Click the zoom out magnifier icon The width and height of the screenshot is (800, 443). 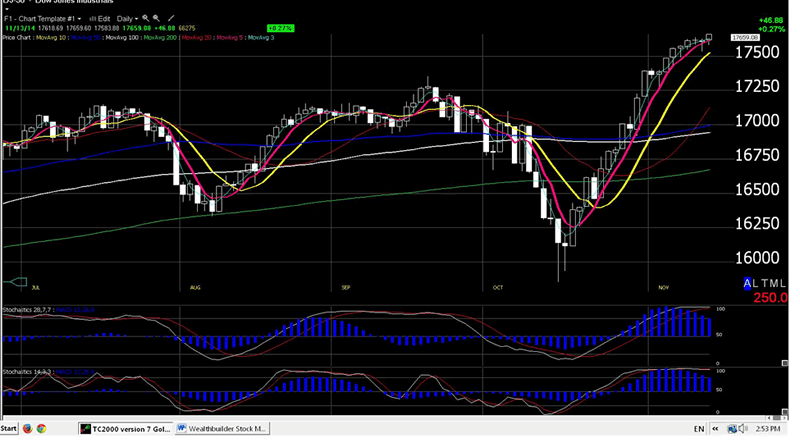tap(158, 19)
